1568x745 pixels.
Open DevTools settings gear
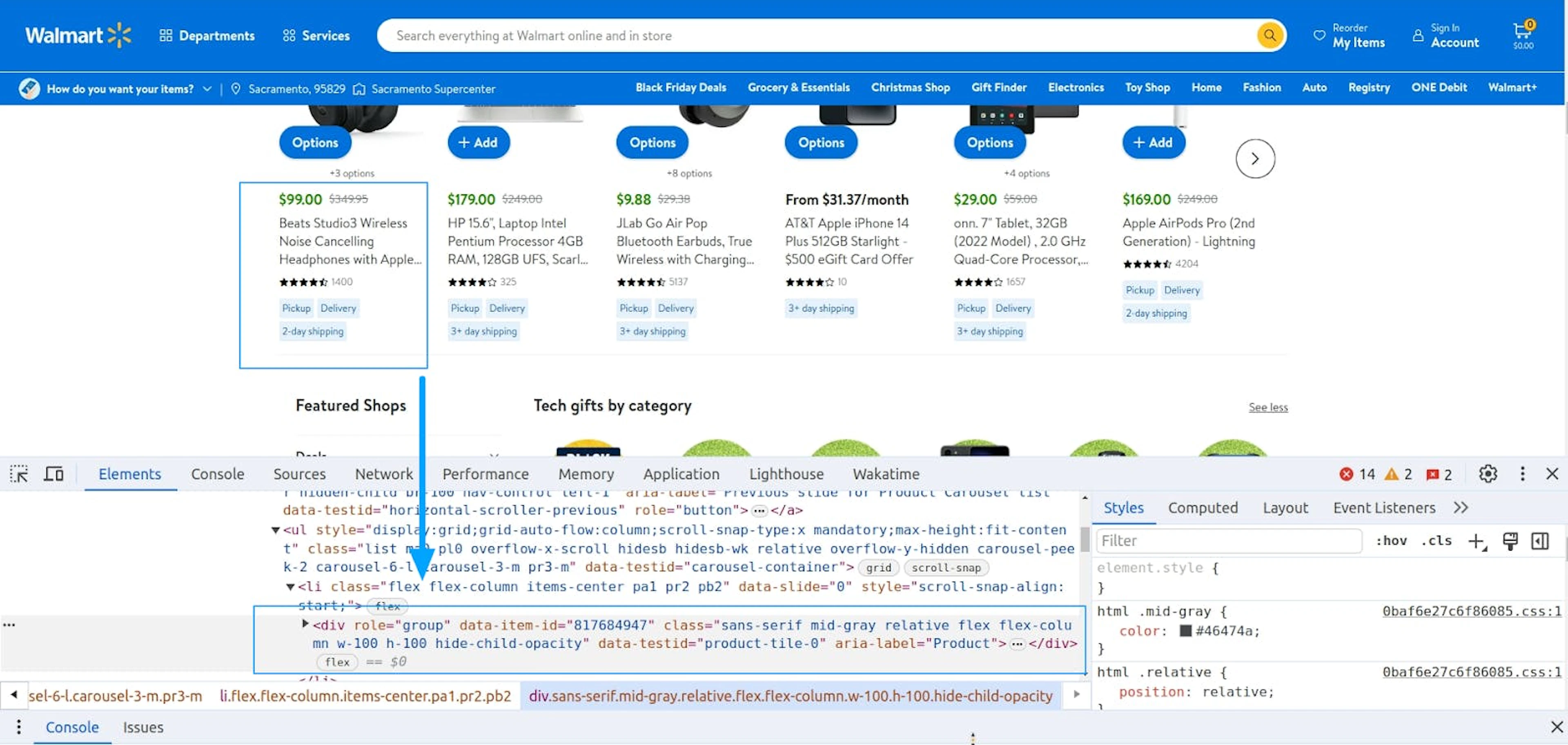(1488, 473)
